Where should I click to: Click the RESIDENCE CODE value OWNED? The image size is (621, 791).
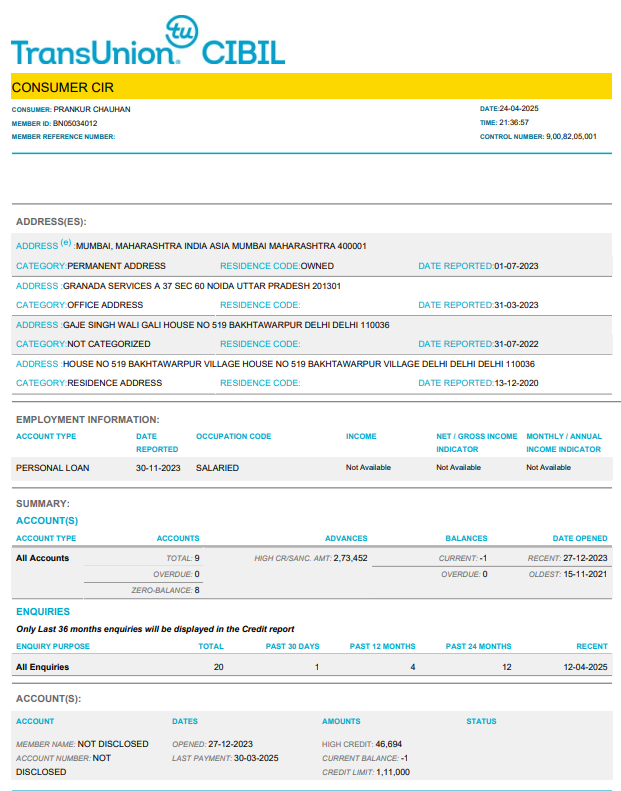tap(317, 266)
